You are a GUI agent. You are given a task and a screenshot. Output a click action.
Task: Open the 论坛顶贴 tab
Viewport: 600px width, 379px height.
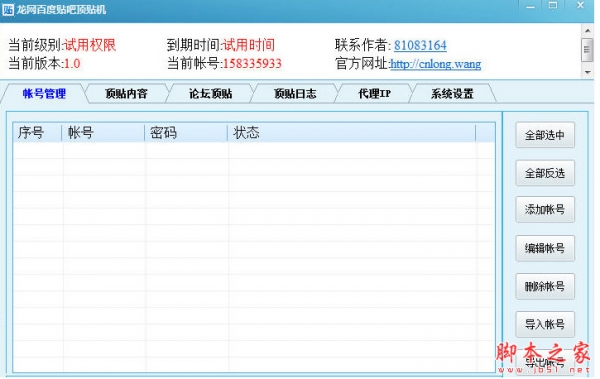point(210,93)
